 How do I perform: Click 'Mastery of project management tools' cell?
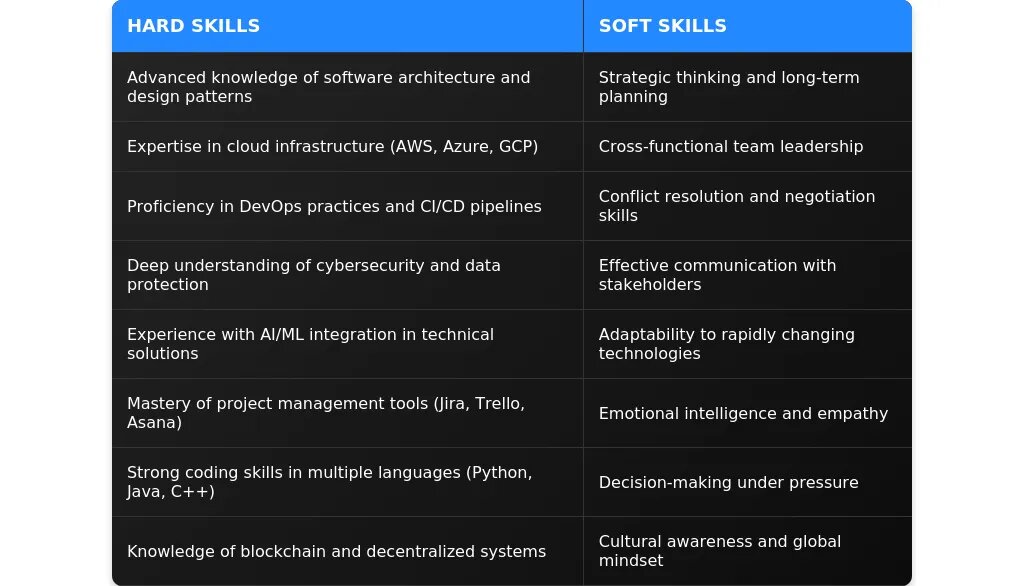[347, 413]
